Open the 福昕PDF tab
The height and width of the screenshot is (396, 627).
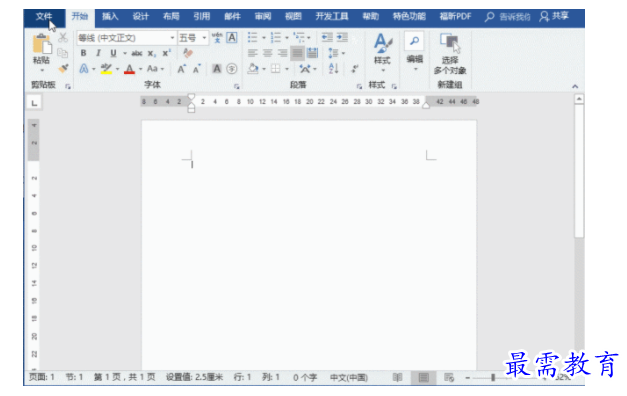[x=455, y=17]
